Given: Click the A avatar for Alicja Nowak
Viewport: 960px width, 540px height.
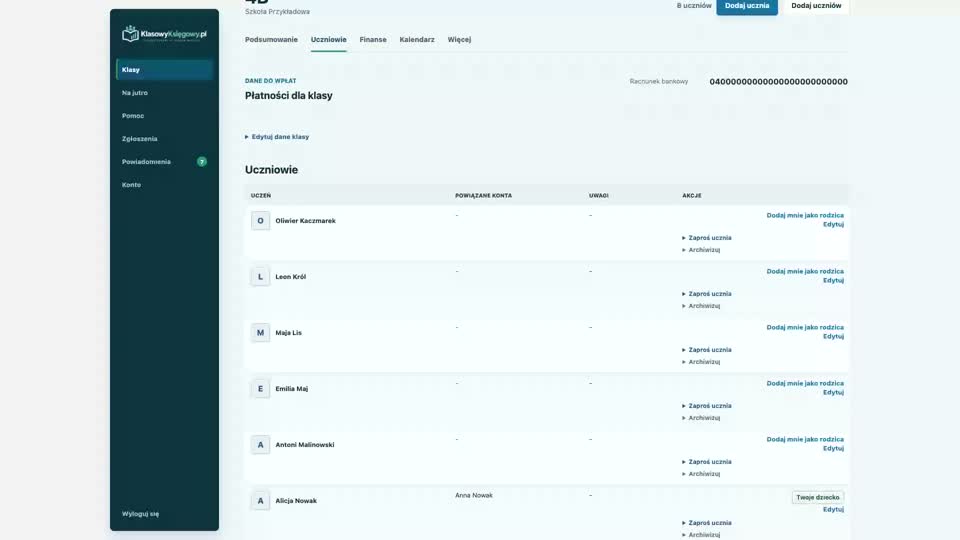Looking at the screenshot, I should pyautogui.click(x=260, y=501).
